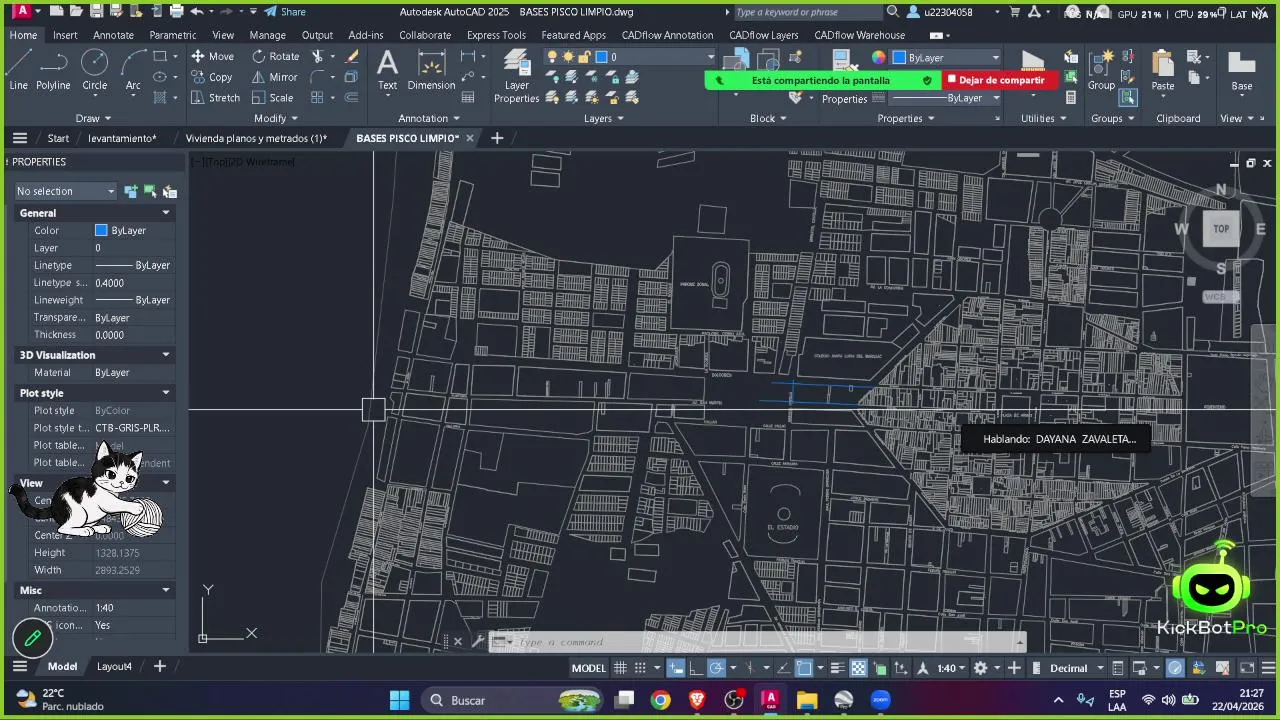Screen dimensions: 1280x720
Task: Click the Autodesk application menu logo
Action: [x=20, y=12]
